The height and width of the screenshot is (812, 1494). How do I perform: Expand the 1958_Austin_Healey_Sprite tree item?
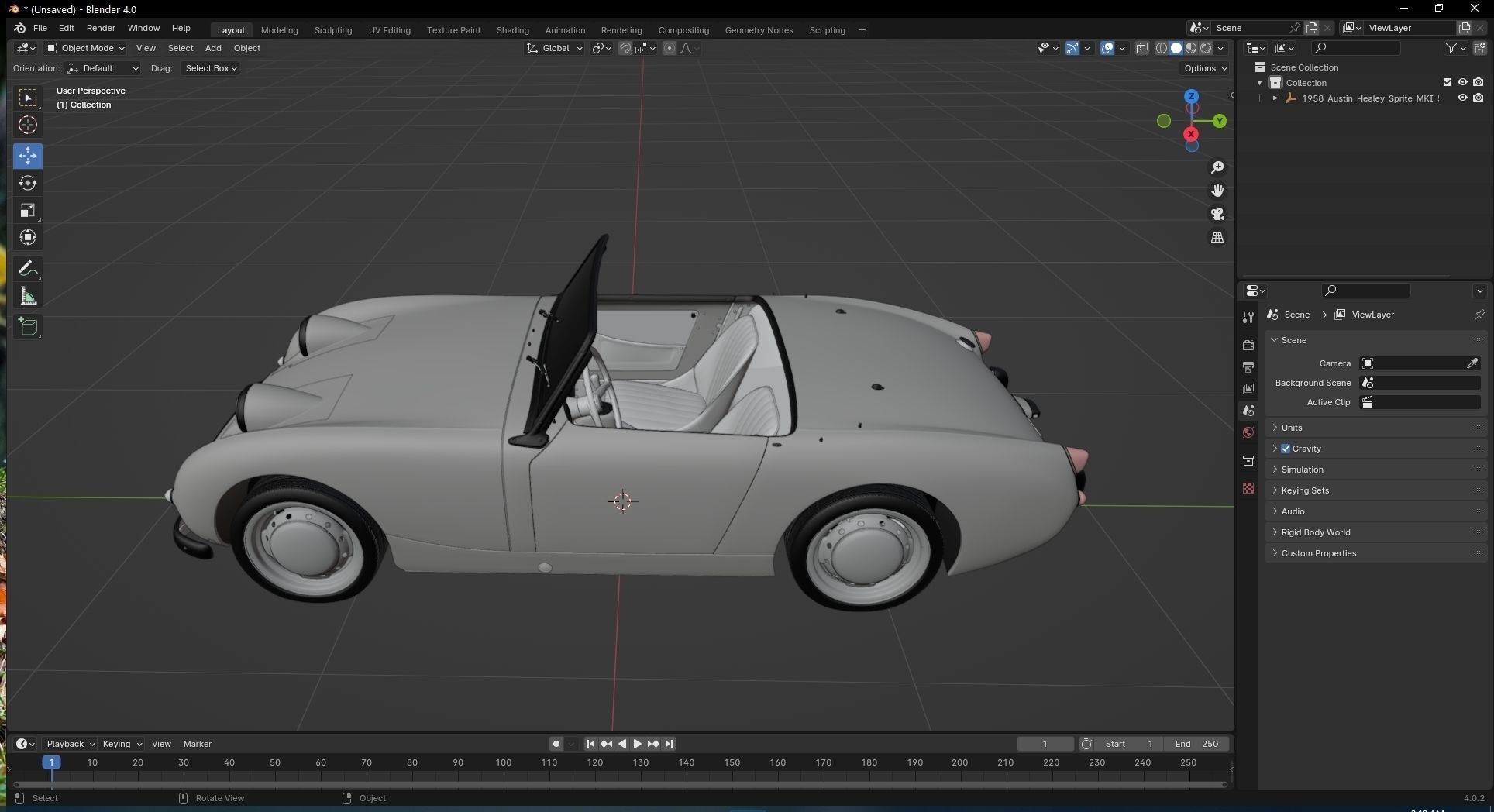coord(1275,98)
